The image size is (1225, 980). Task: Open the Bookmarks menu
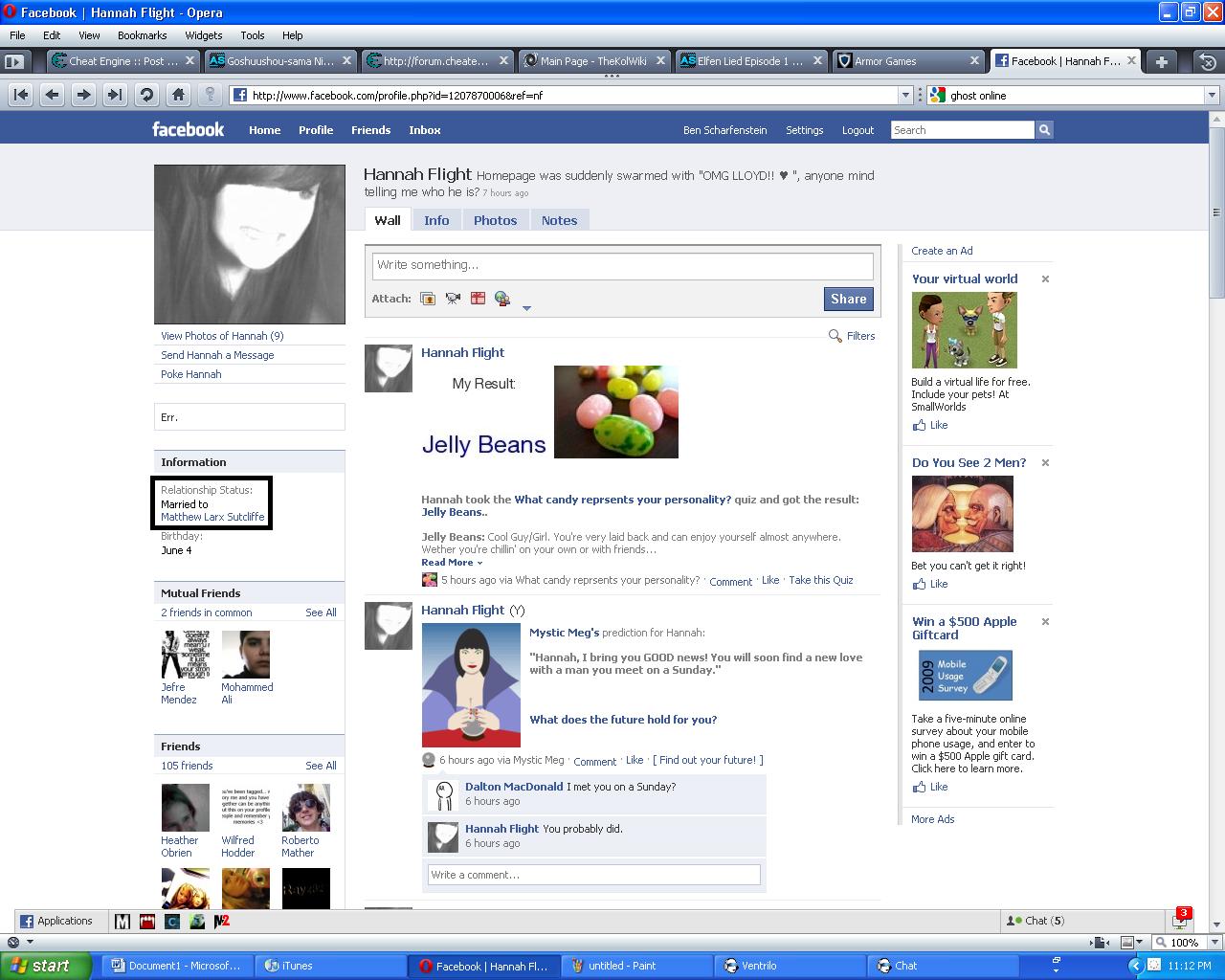(143, 35)
